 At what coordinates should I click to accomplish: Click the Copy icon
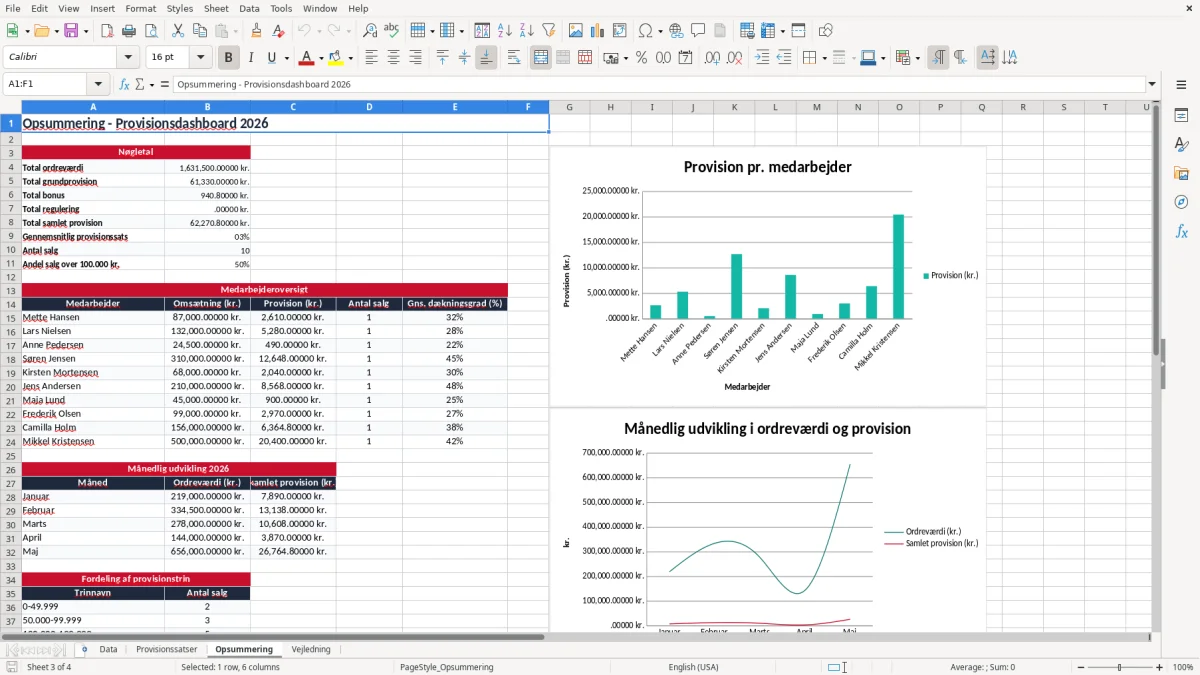[199, 31]
